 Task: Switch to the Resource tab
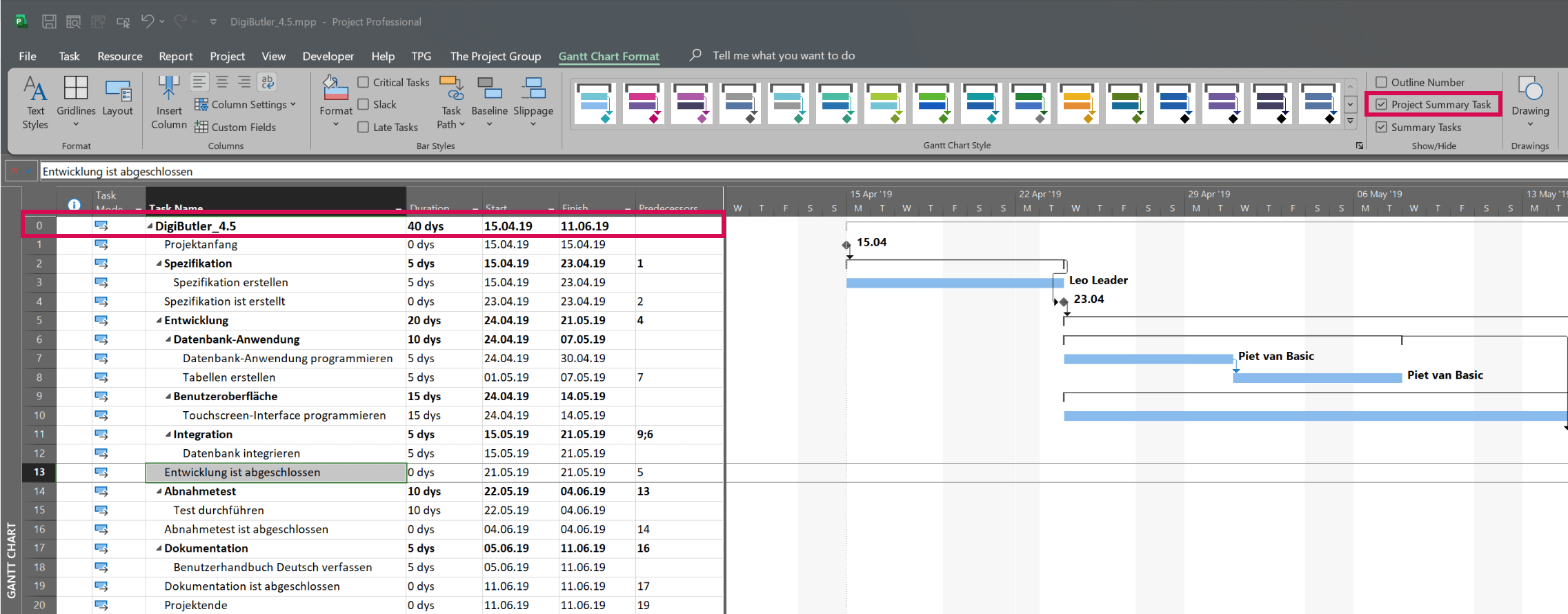pyautogui.click(x=119, y=57)
